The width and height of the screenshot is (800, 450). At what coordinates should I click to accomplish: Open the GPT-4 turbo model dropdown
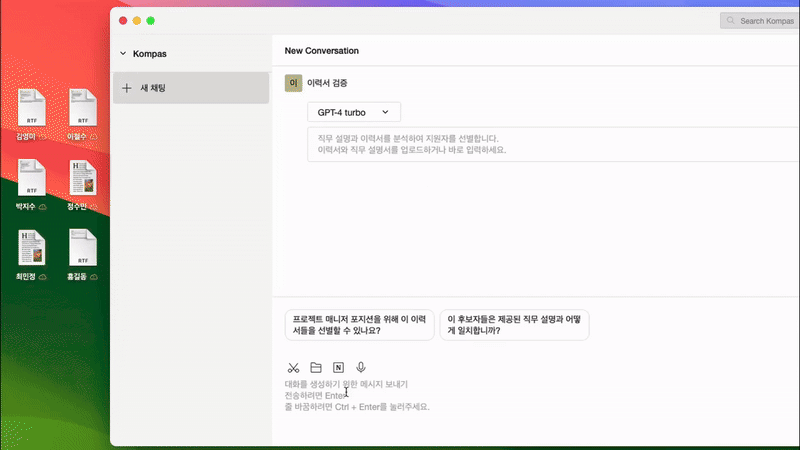354,112
